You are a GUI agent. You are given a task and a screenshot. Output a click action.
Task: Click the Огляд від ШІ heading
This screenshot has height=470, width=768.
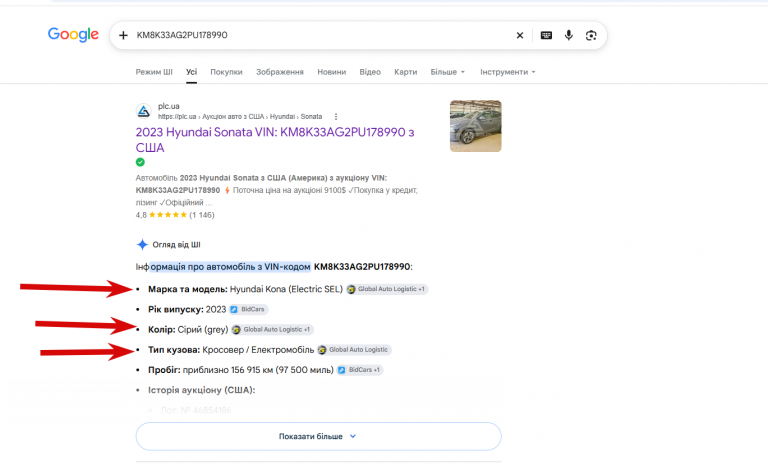pos(176,244)
